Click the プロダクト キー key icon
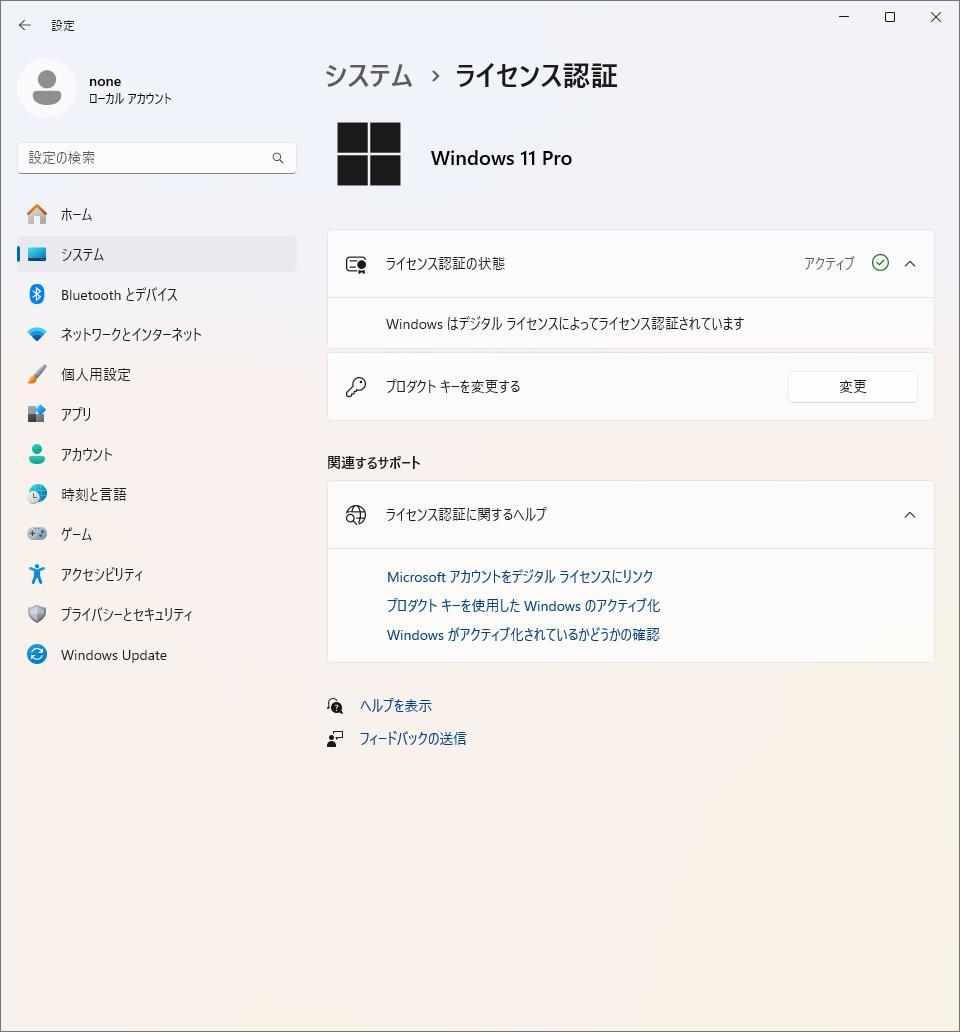Viewport: 960px width, 1032px height. pyautogui.click(x=356, y=387)
